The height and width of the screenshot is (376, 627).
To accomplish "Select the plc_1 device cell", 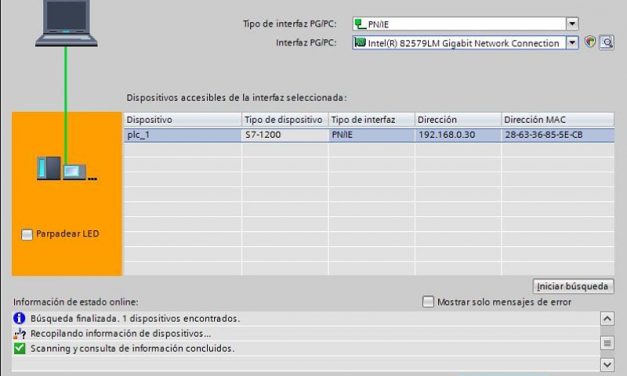I will (x=182, y=135).
